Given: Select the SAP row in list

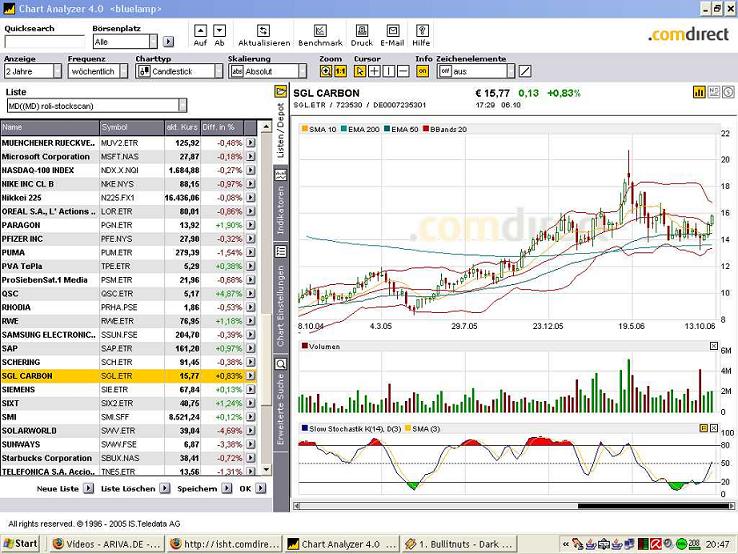Looking at the screenshot, I should coord(129,348).
